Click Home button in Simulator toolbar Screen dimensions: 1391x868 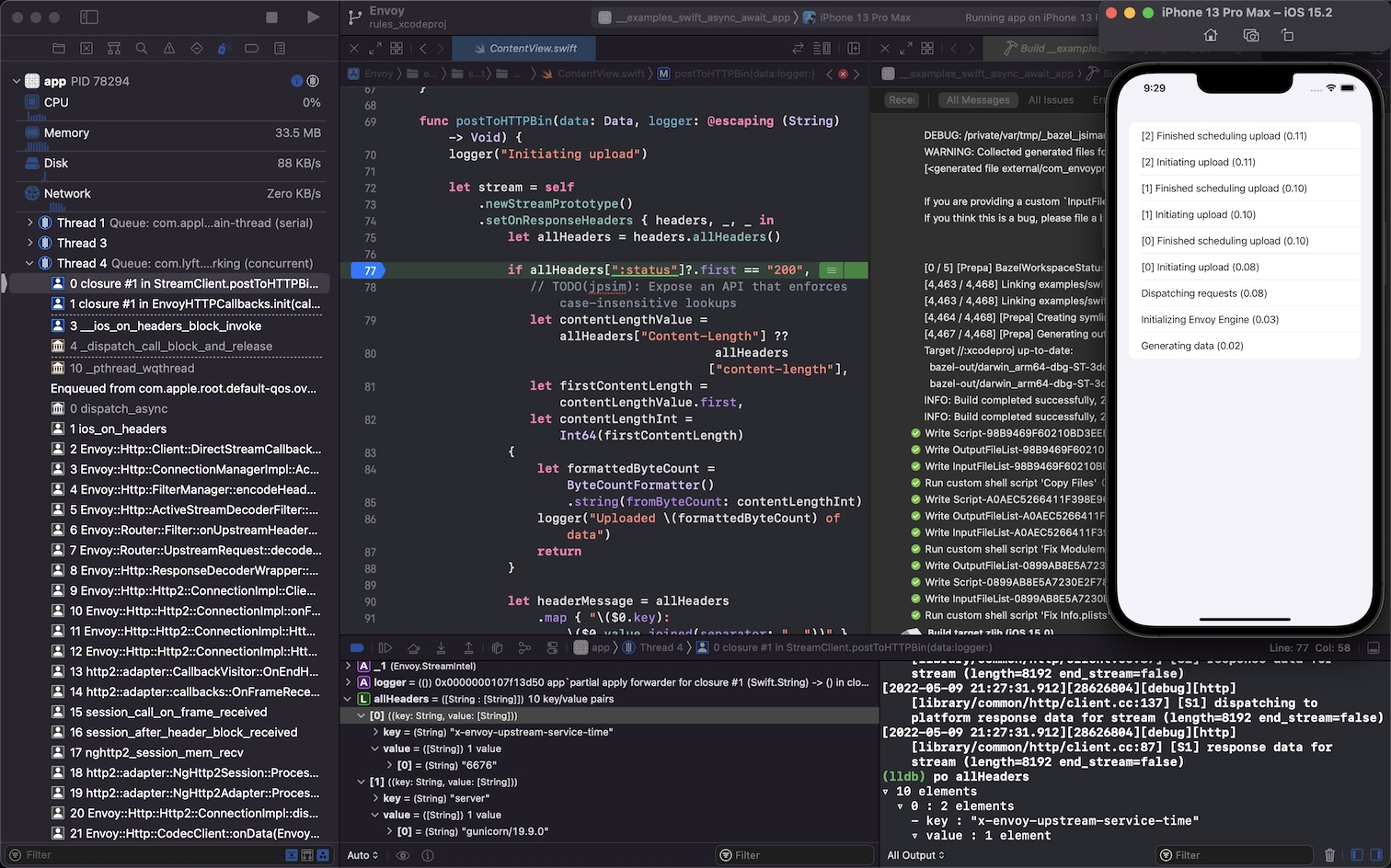tap(1211, 35)
